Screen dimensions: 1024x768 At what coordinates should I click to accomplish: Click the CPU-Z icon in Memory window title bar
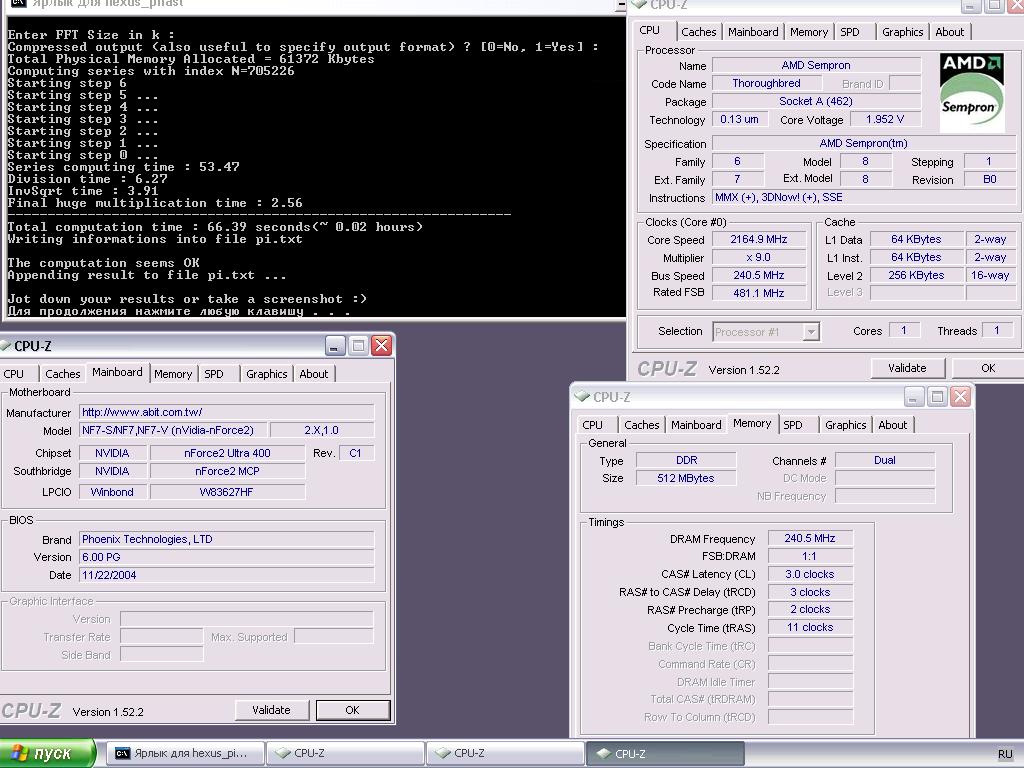pyautogui.click(x=581, y=396)
